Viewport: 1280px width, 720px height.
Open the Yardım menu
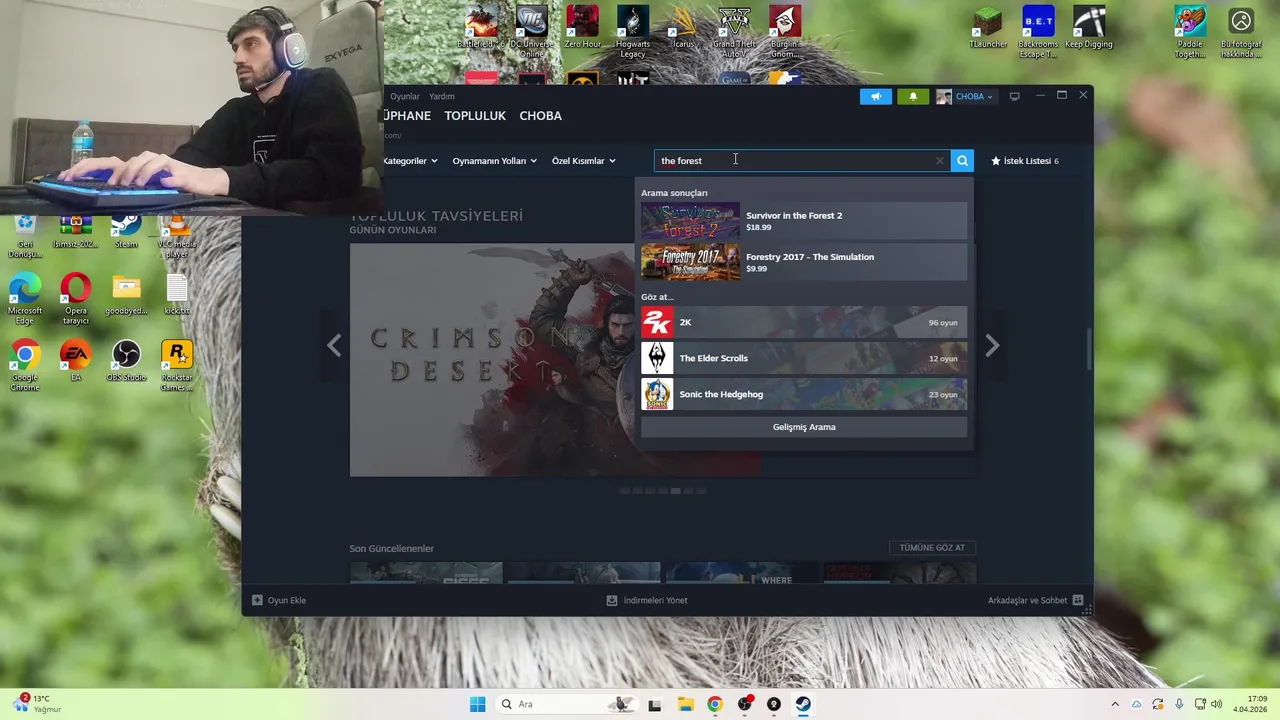442,96
